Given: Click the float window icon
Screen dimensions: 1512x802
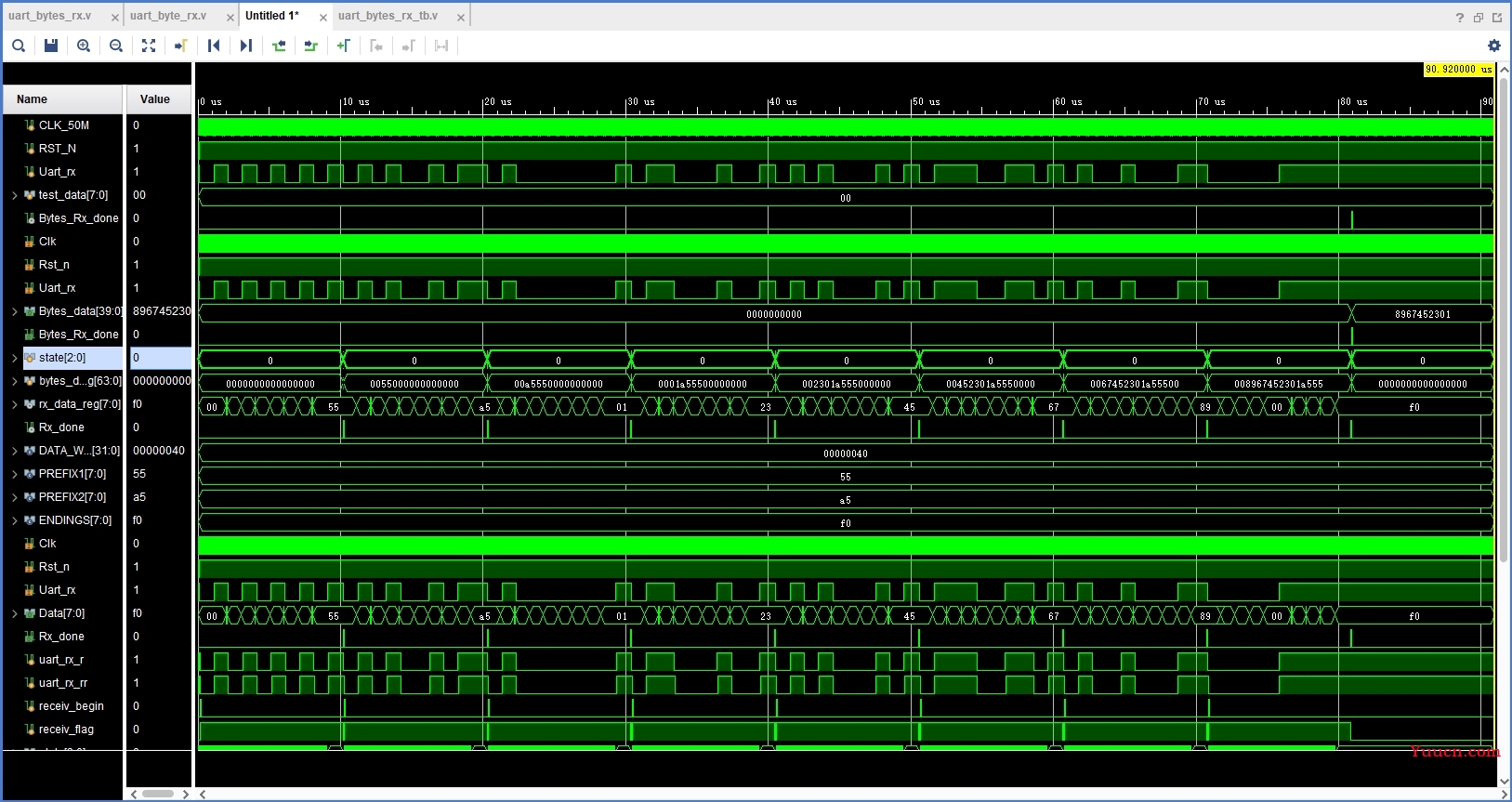Looking at the screenshot, I should pos(1479,17).
